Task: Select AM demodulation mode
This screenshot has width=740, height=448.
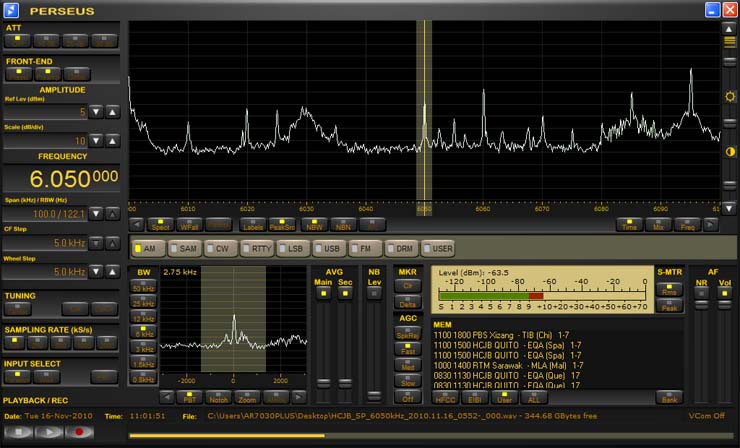Action: tap(149, 248)
